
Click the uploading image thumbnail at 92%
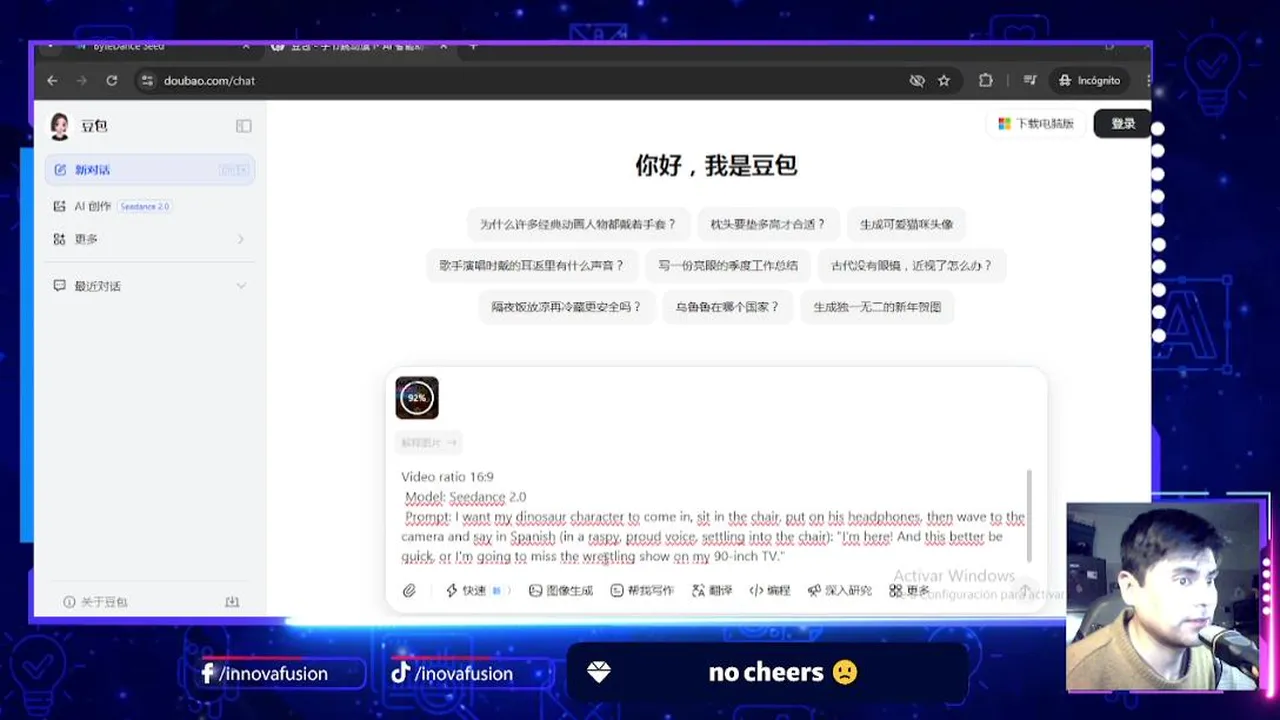click(x=417, y=398)
